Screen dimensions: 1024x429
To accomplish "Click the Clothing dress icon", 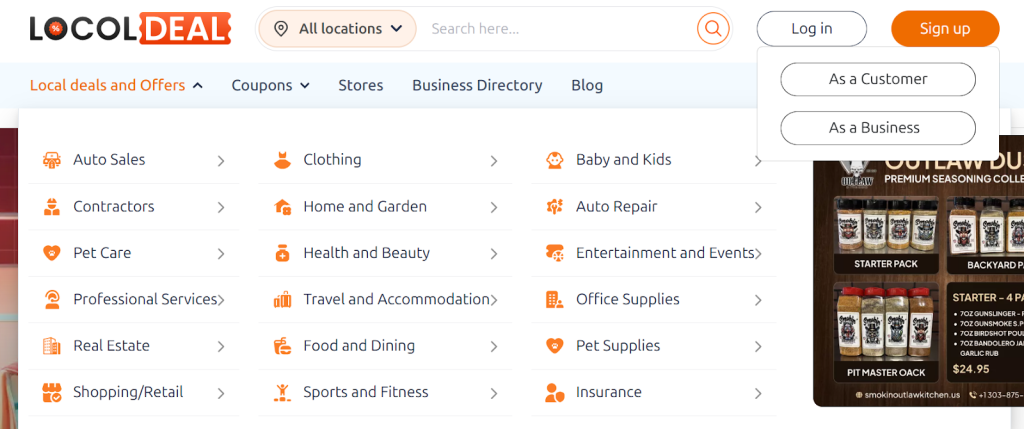I will pyautogui.click(x=282, y=160).
